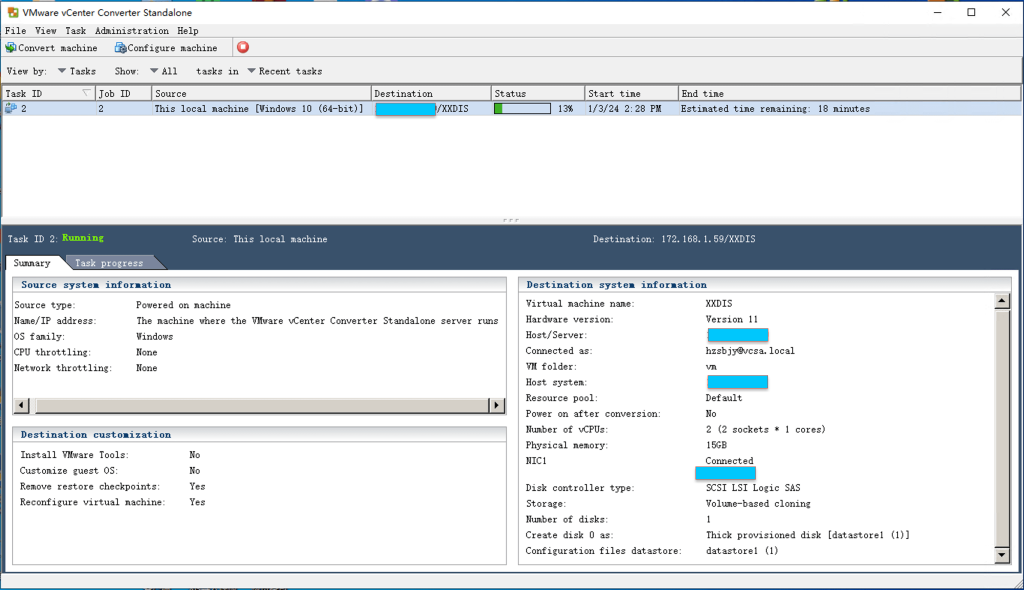Click the Convert machine toolbar button
This screenshot has width=1024, height=590.
[51, 48]
